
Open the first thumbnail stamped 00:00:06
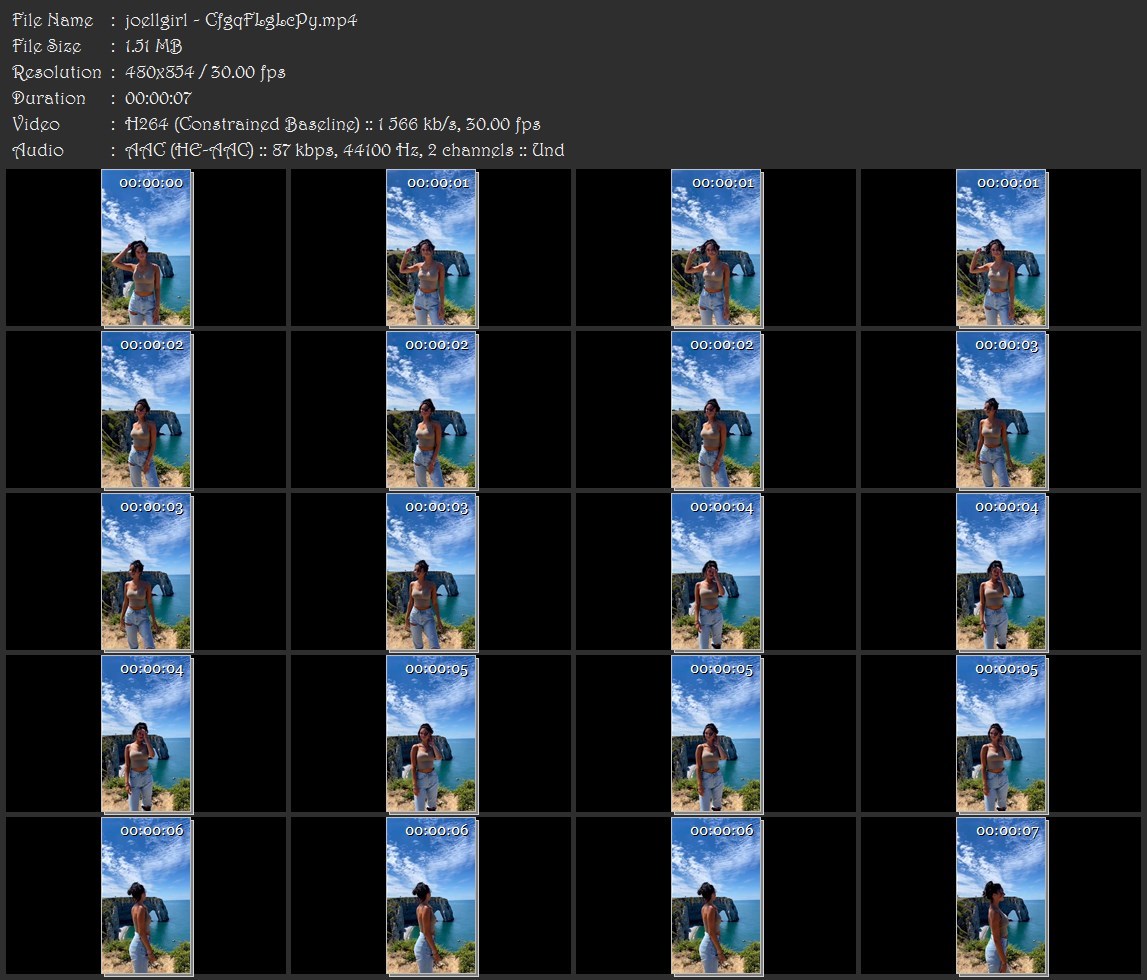click(x=146, y=897)
